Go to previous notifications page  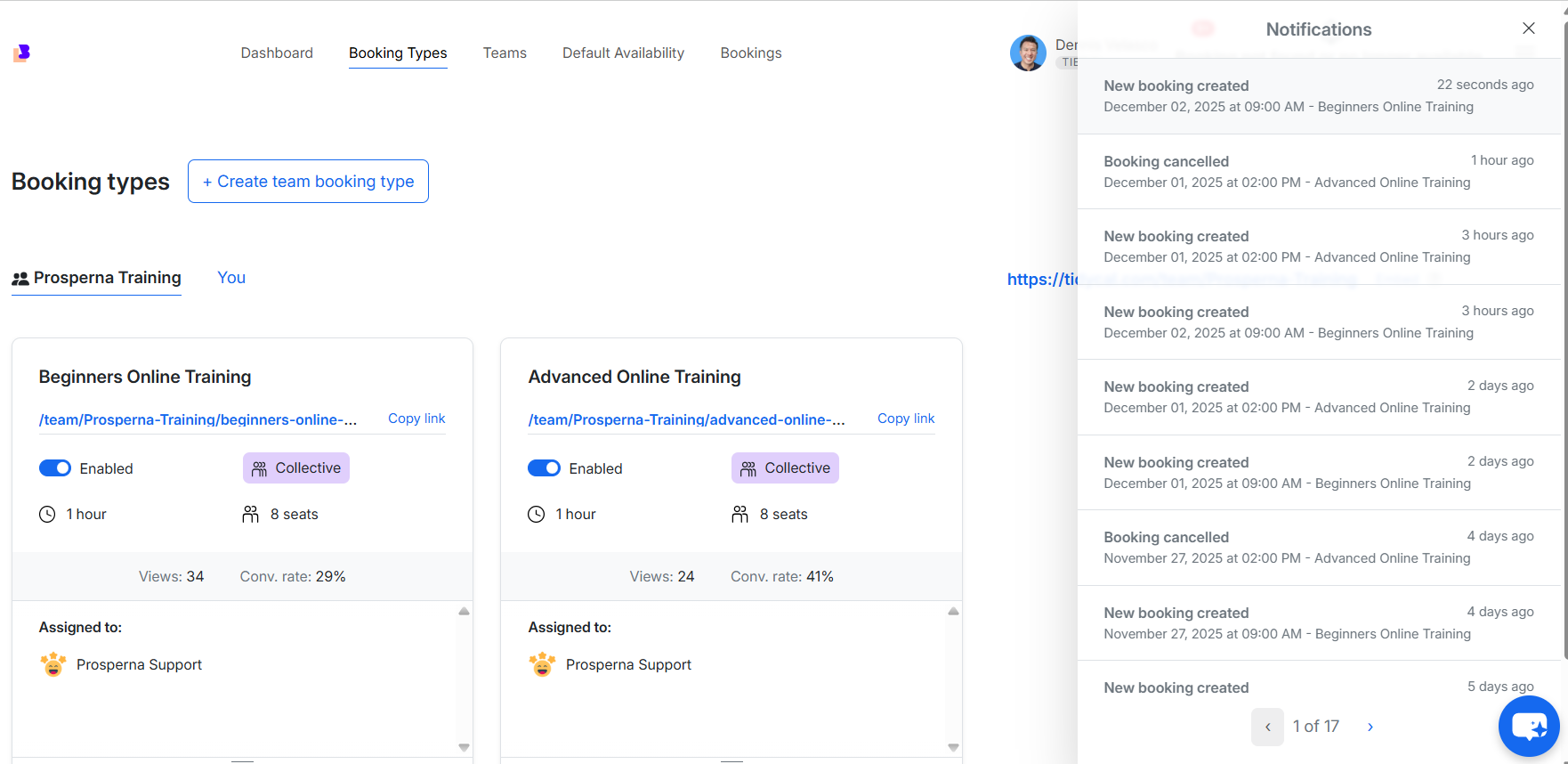[x=1267, y=727]
